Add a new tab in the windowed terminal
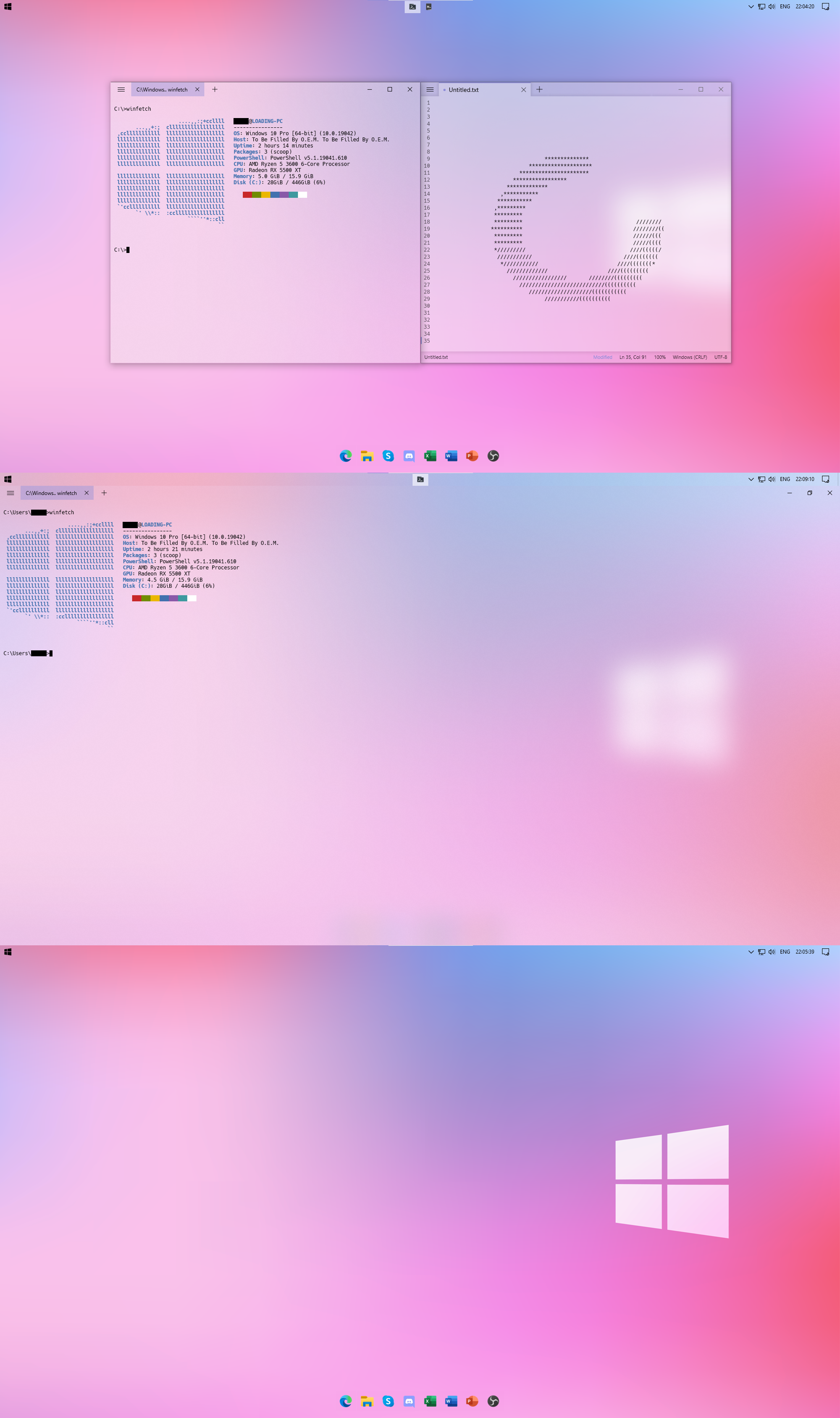Screen dimensions: 840x1418 coord(215,89)
